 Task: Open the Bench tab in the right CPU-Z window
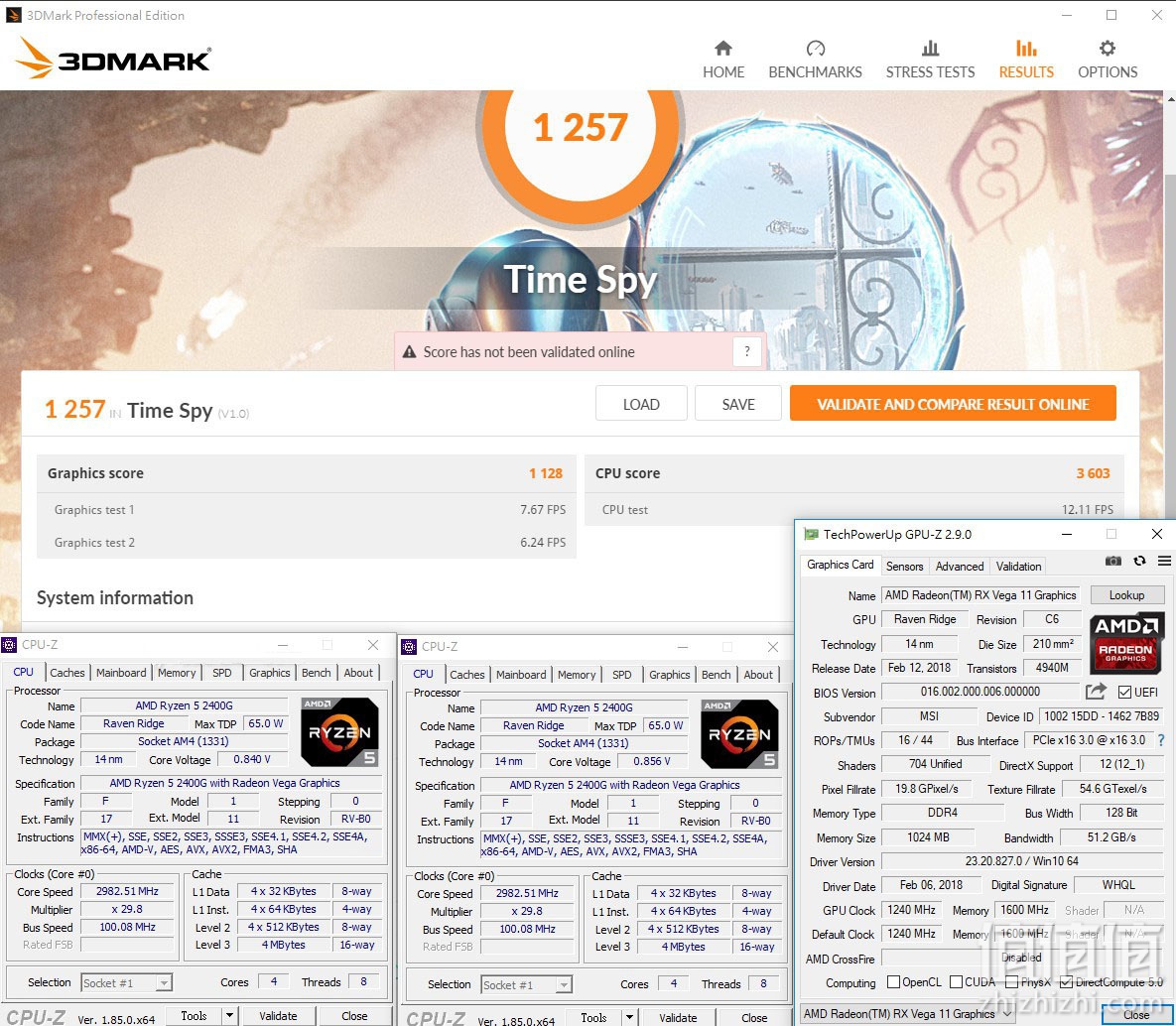tap(717, 675)
